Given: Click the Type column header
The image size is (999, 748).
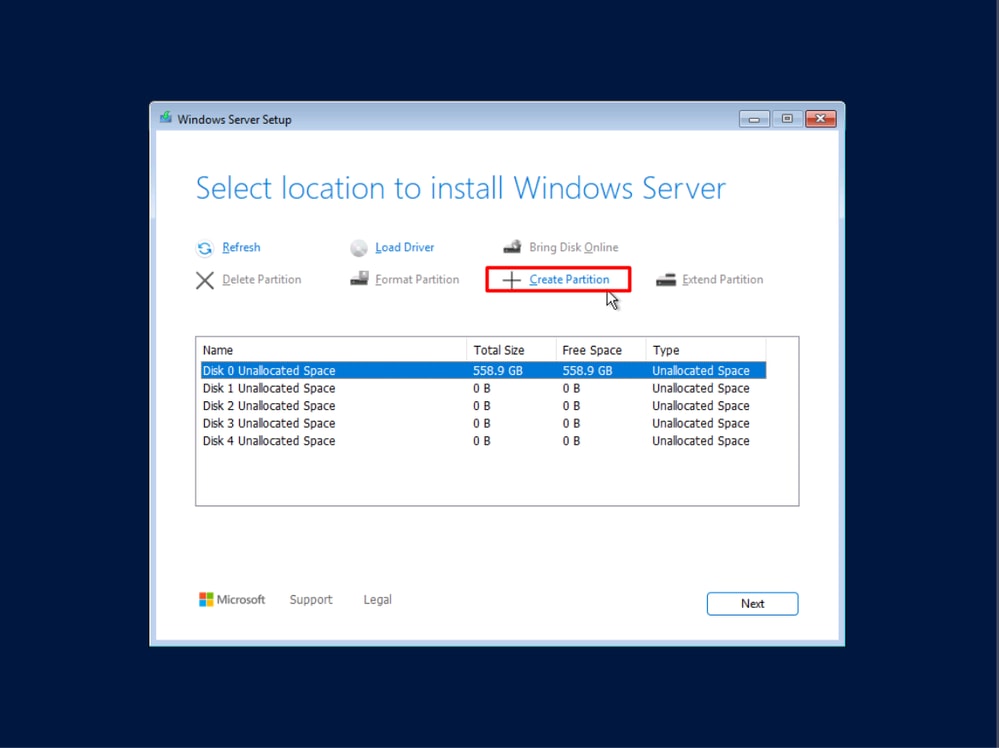Looking at the screenshot, I should pyautogui.click(x=666, y=349).
